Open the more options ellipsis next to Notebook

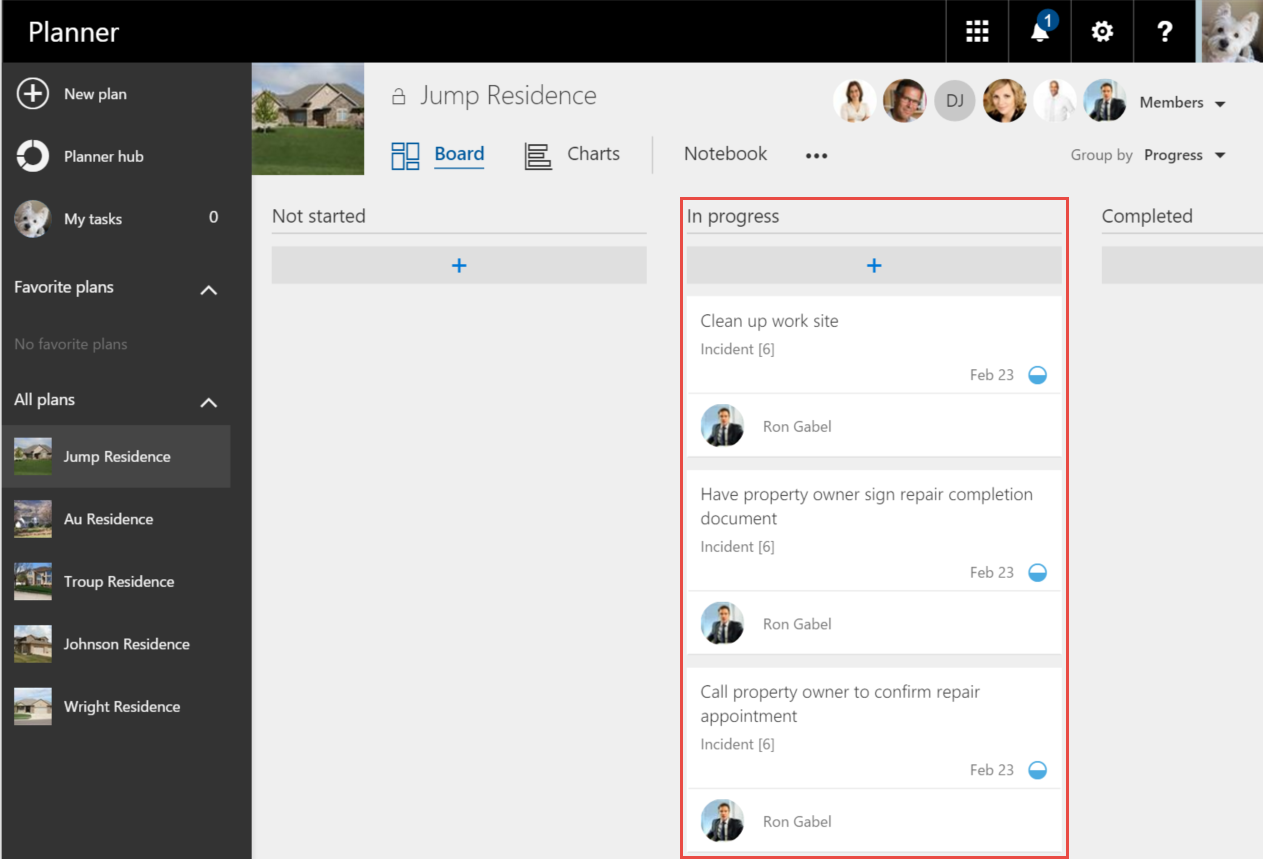point(816,156)
